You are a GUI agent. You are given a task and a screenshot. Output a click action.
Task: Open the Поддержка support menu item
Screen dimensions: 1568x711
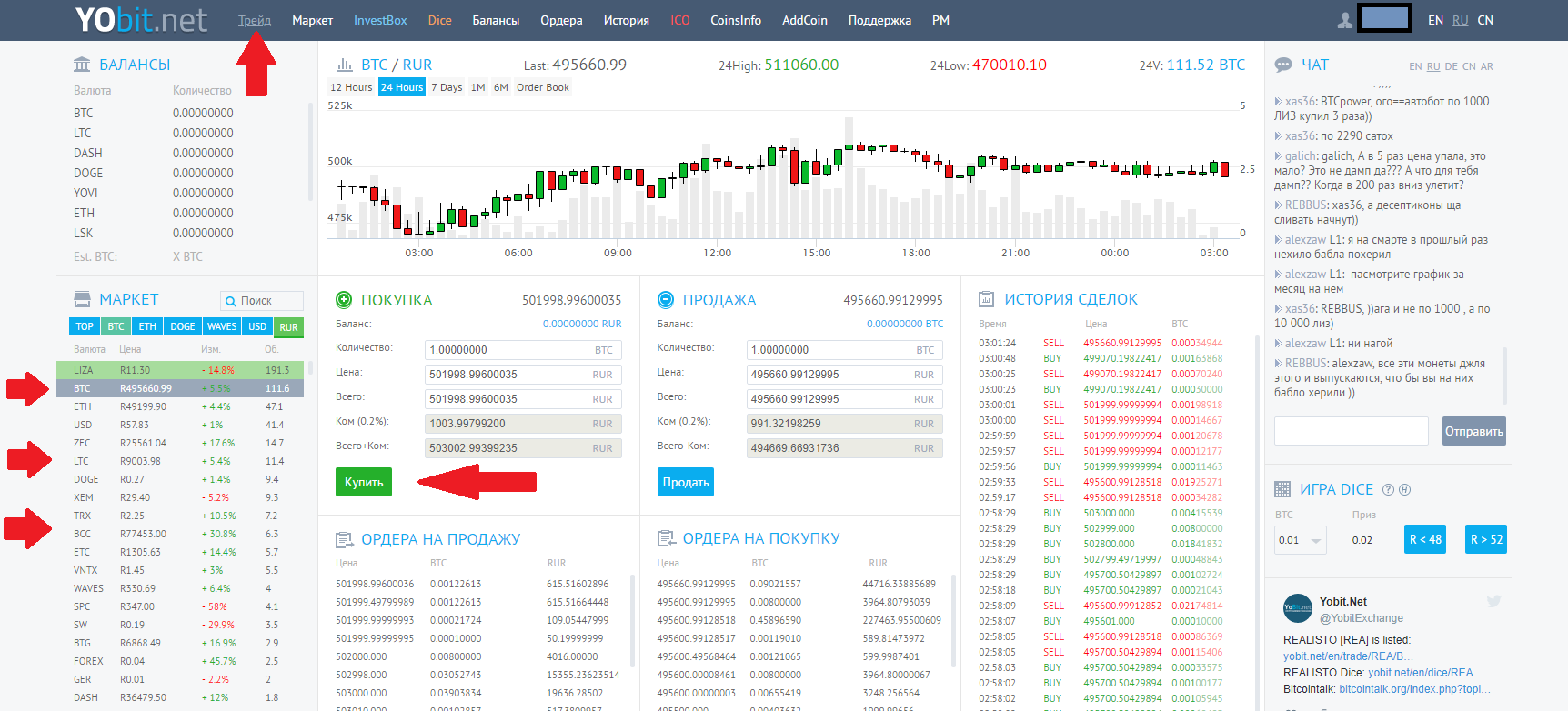pyautogui.click(x=879, y=20)
